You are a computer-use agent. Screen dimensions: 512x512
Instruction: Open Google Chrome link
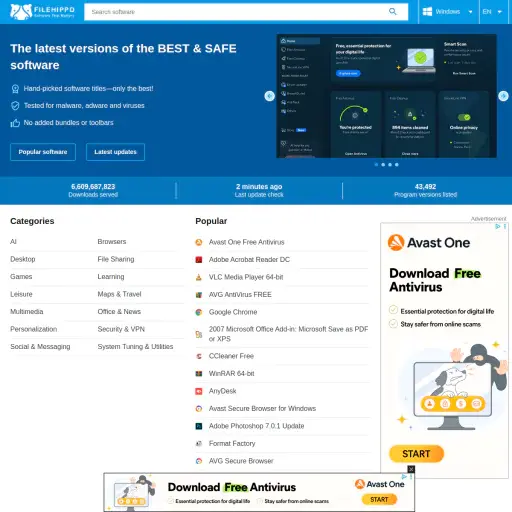pyautogui.click(x=233, y=312)
